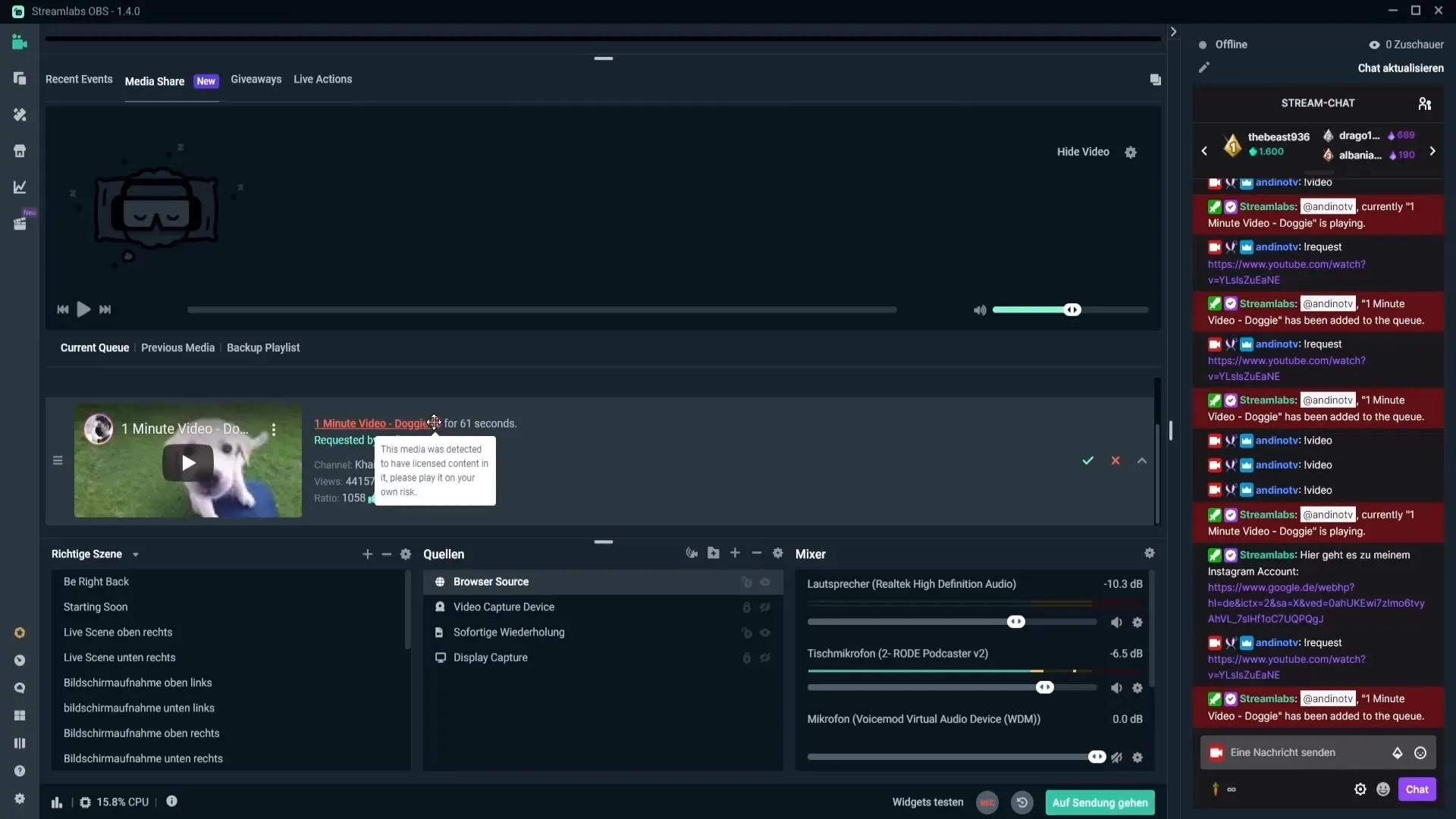Open Media Share settings gear
This screenshot has height=819, width=1456.
point(1131,152)
